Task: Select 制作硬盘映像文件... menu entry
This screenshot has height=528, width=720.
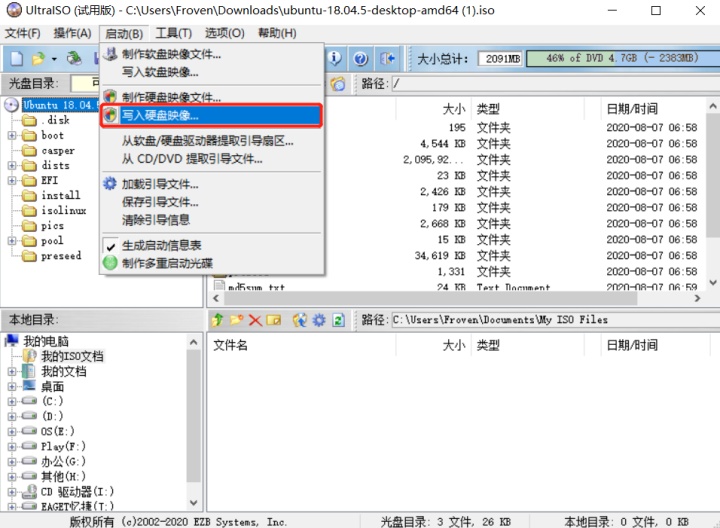Action: click(211, 96)
